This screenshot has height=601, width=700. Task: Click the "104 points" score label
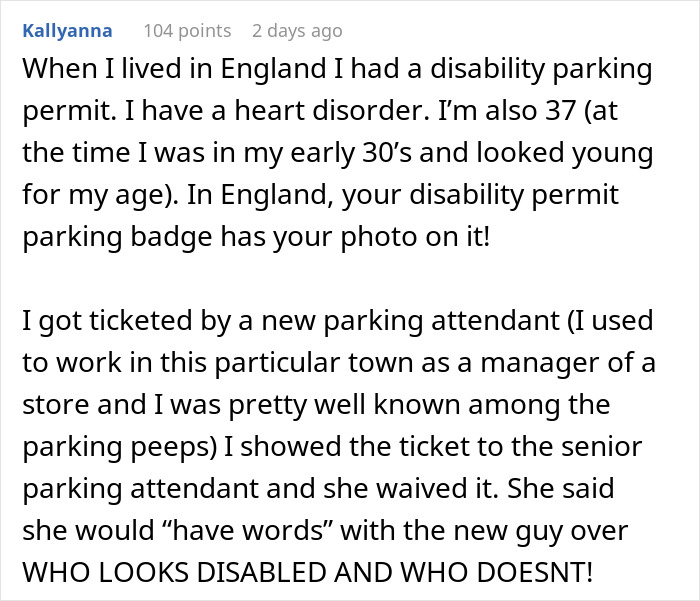(x=187, y=31)
